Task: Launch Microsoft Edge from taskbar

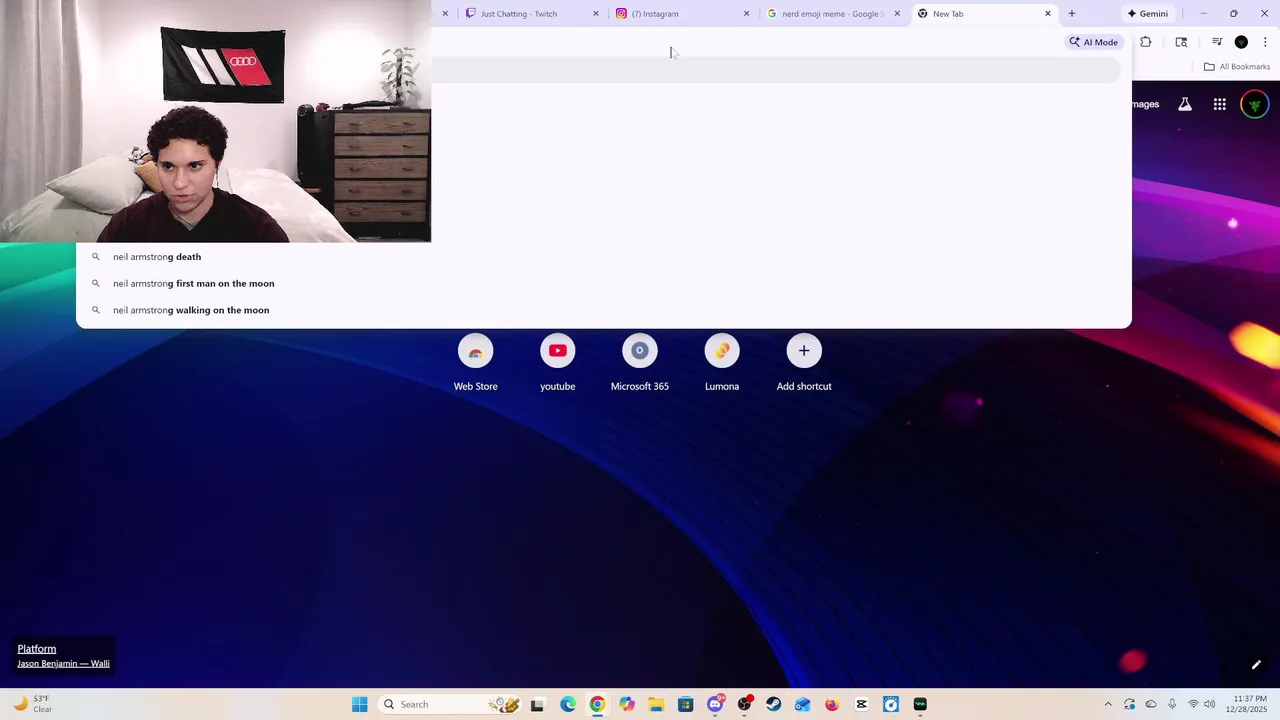Action: 568,705
